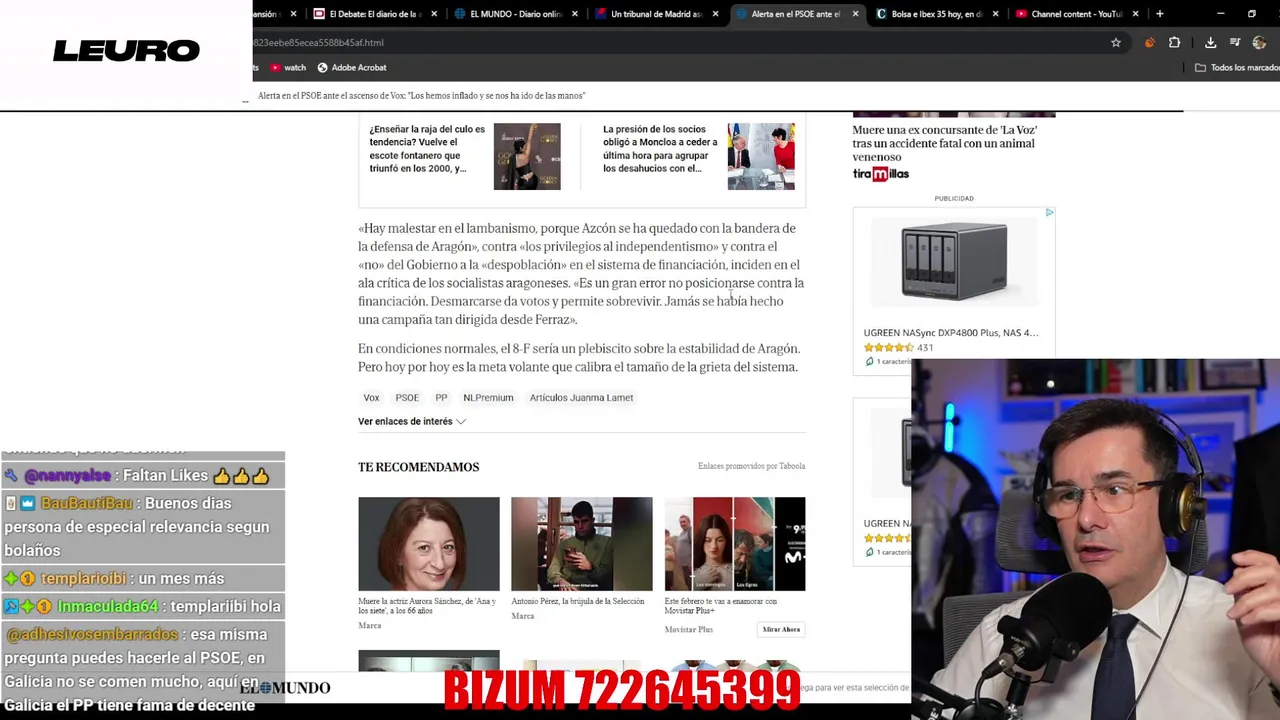The image size is (1280, 720).
Task: Switch to Channel content YouTube tab
Action: (1075, 14)
